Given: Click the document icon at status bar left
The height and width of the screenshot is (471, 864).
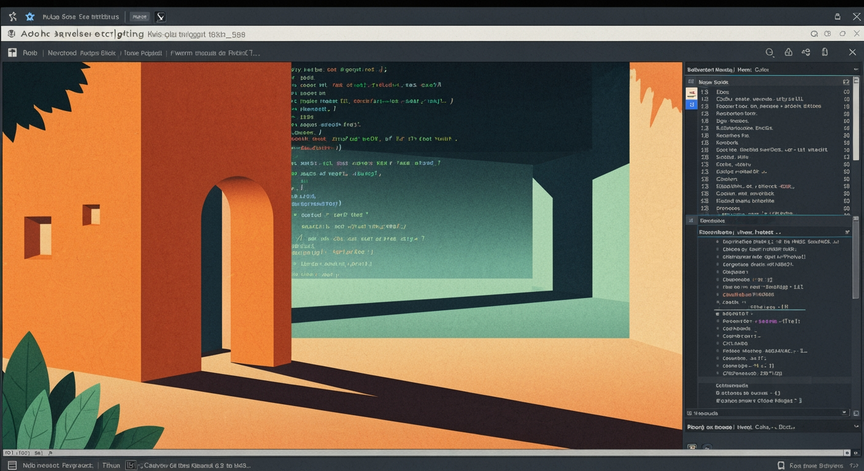Looking at the screenshot, I should pos(12,465).
